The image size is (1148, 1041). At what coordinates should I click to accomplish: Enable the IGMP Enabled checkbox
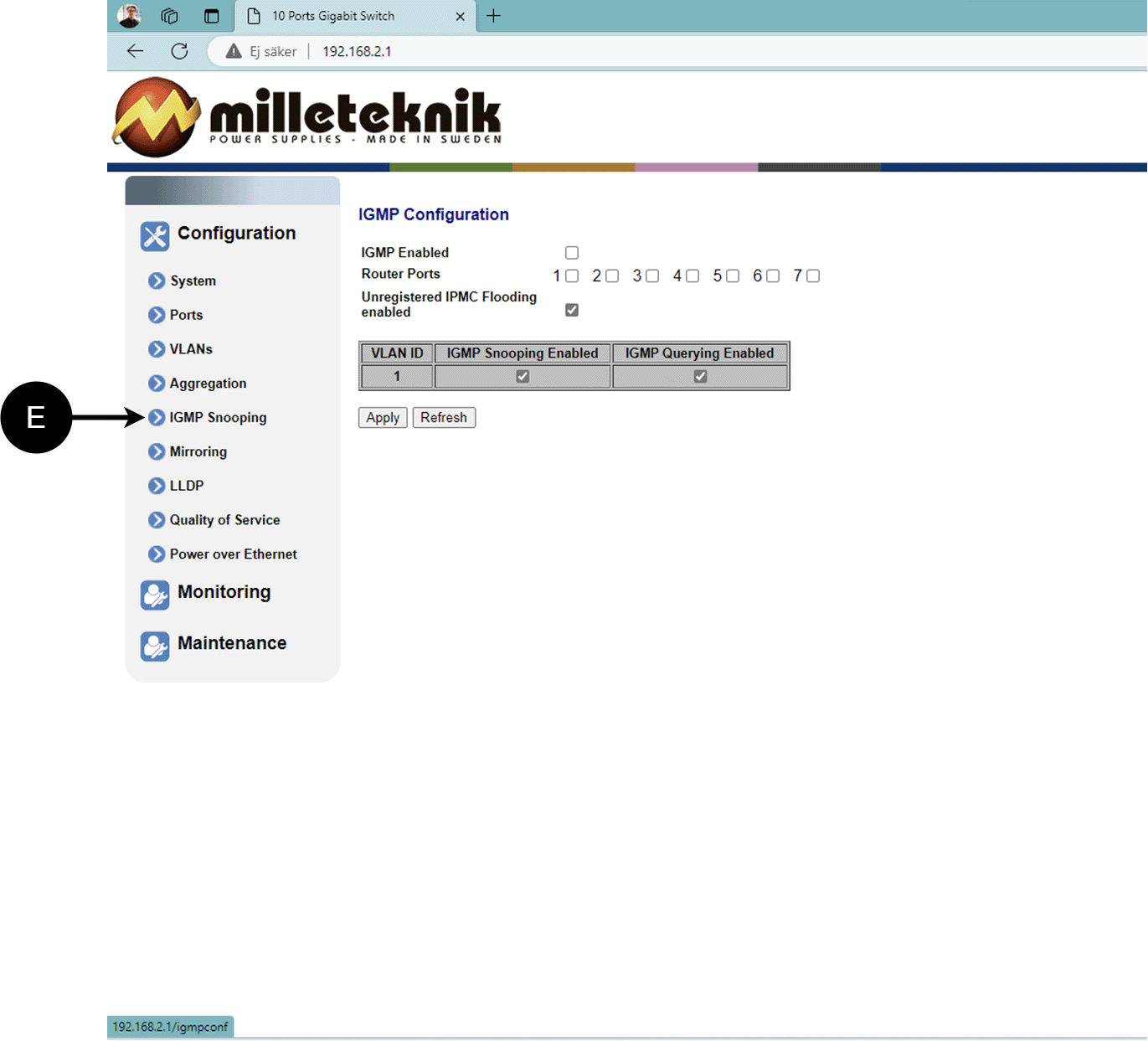click(x=572, y=253)
